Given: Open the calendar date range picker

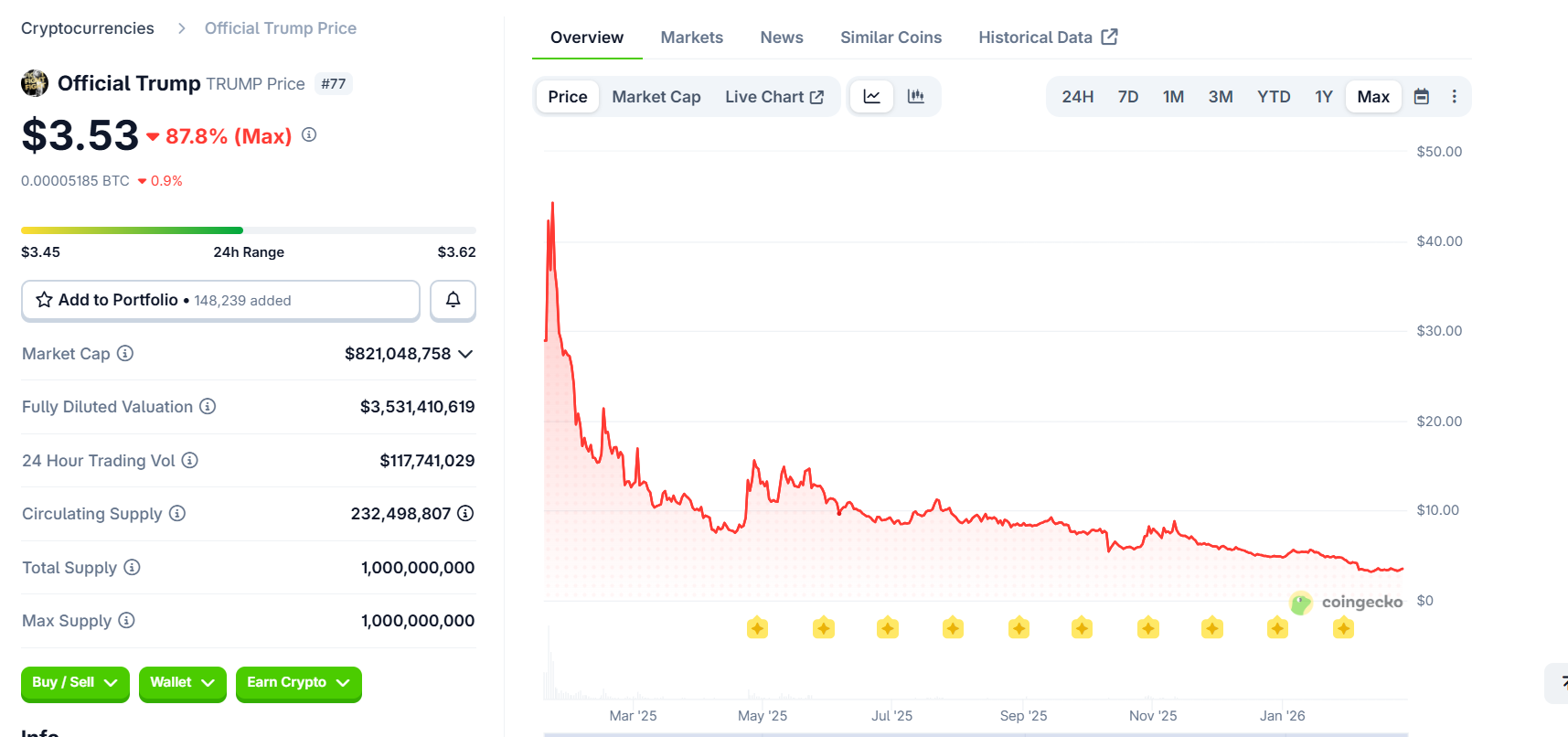Looking at the screenshot, I should 1421,97.
